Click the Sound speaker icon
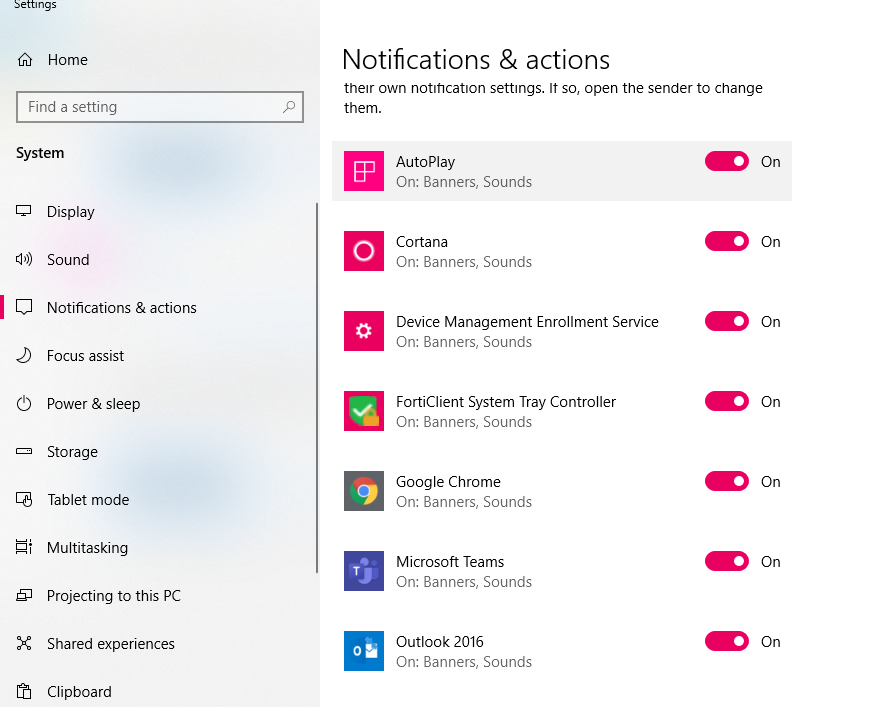This screenshot has width=885, height=707. point(24,259)
